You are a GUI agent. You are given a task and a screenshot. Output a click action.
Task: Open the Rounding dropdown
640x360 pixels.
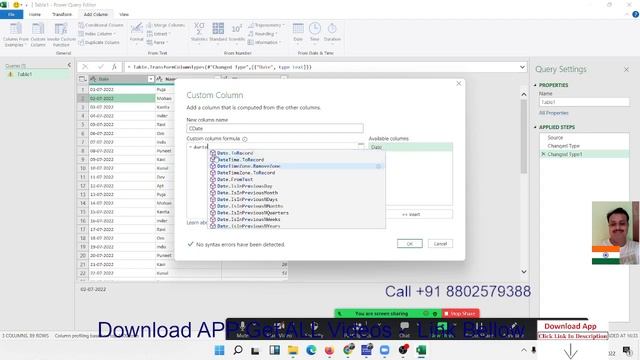point(262,34)
